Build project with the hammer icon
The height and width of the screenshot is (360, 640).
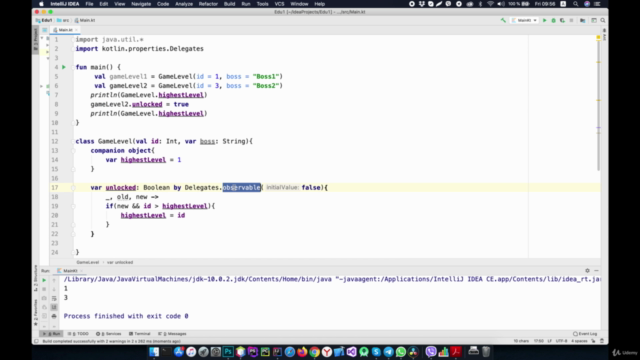click(503, 20)
